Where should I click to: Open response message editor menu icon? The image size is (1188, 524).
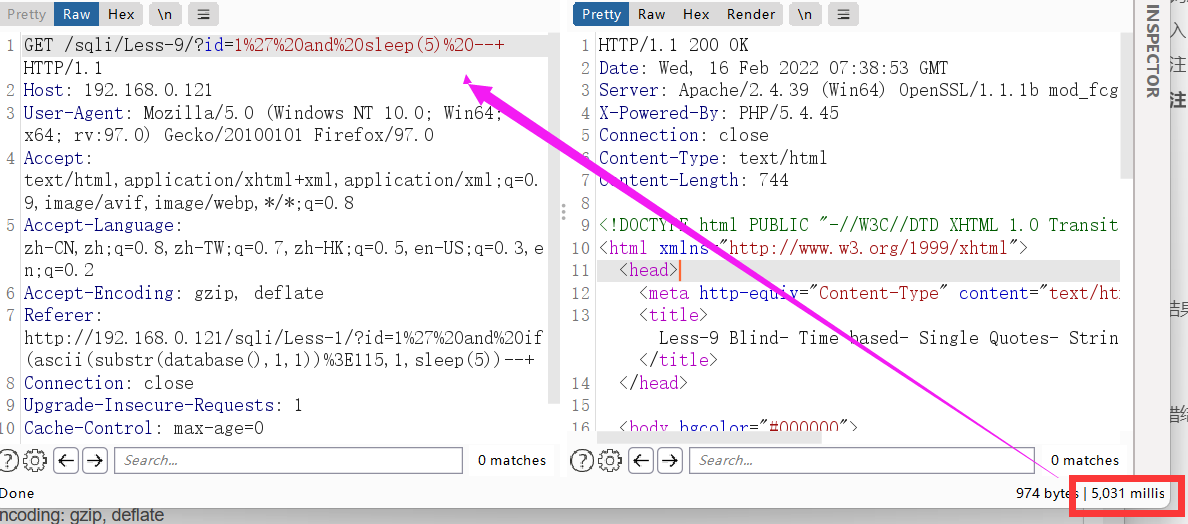pos(843,14)
